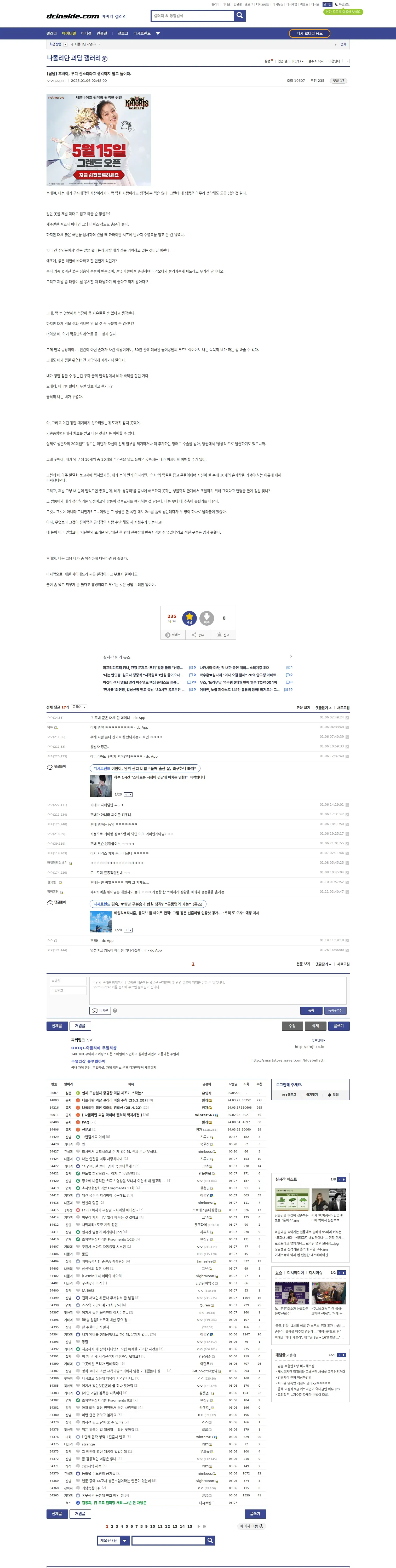Open OROJI-아틀리에 주얼리샵 power link

[x=94, y=1048]
